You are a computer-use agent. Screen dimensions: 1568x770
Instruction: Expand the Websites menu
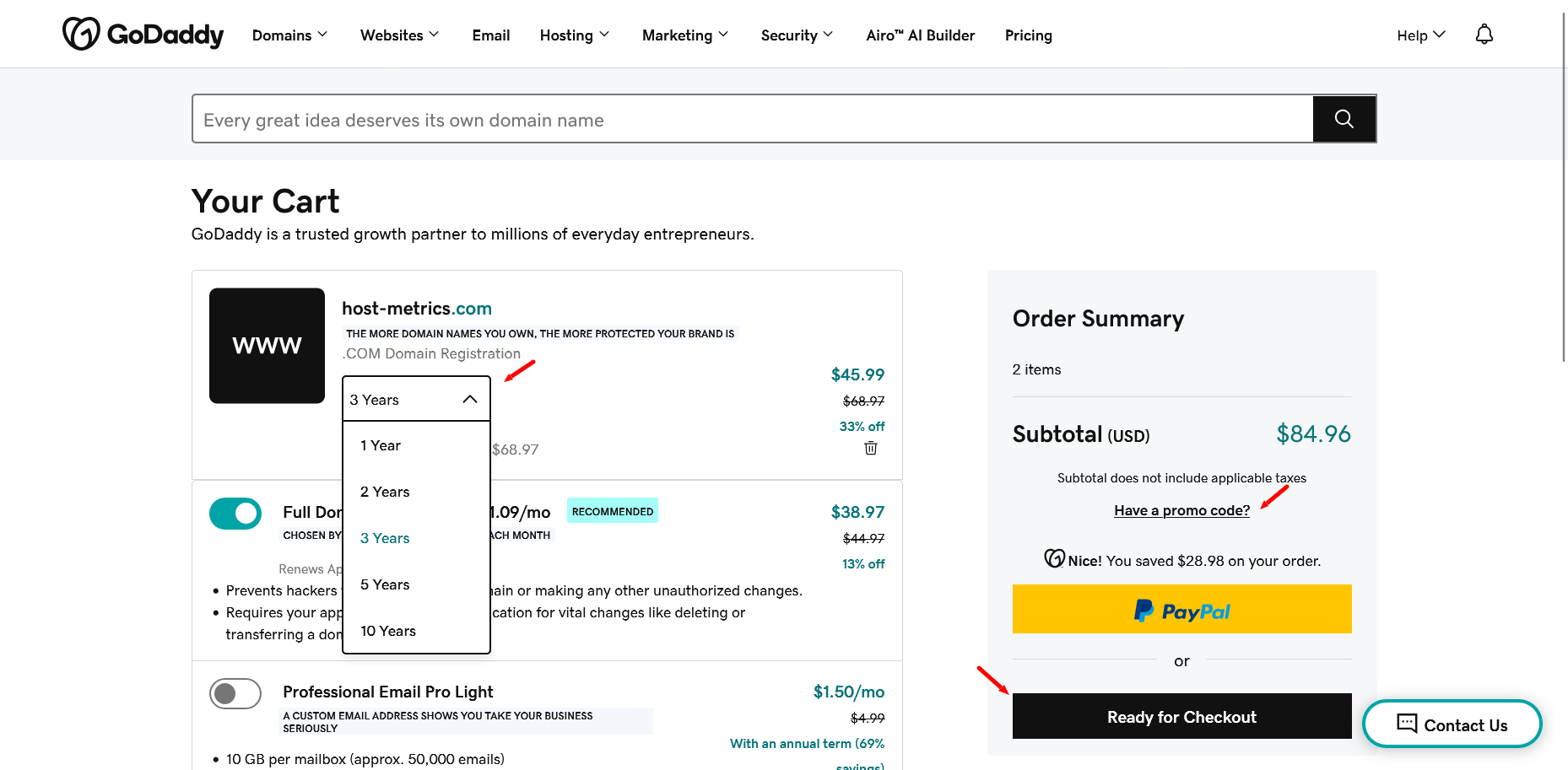click(400, 35)
